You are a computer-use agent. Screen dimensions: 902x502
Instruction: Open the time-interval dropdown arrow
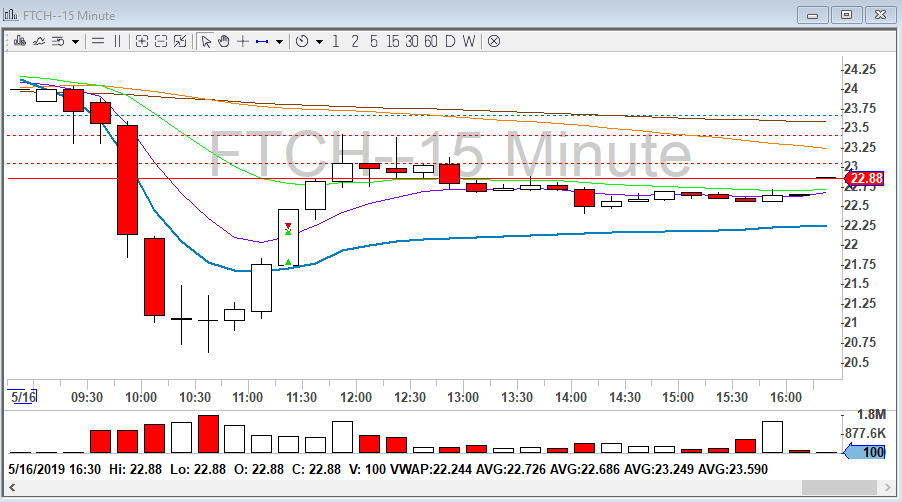point(319,41)
